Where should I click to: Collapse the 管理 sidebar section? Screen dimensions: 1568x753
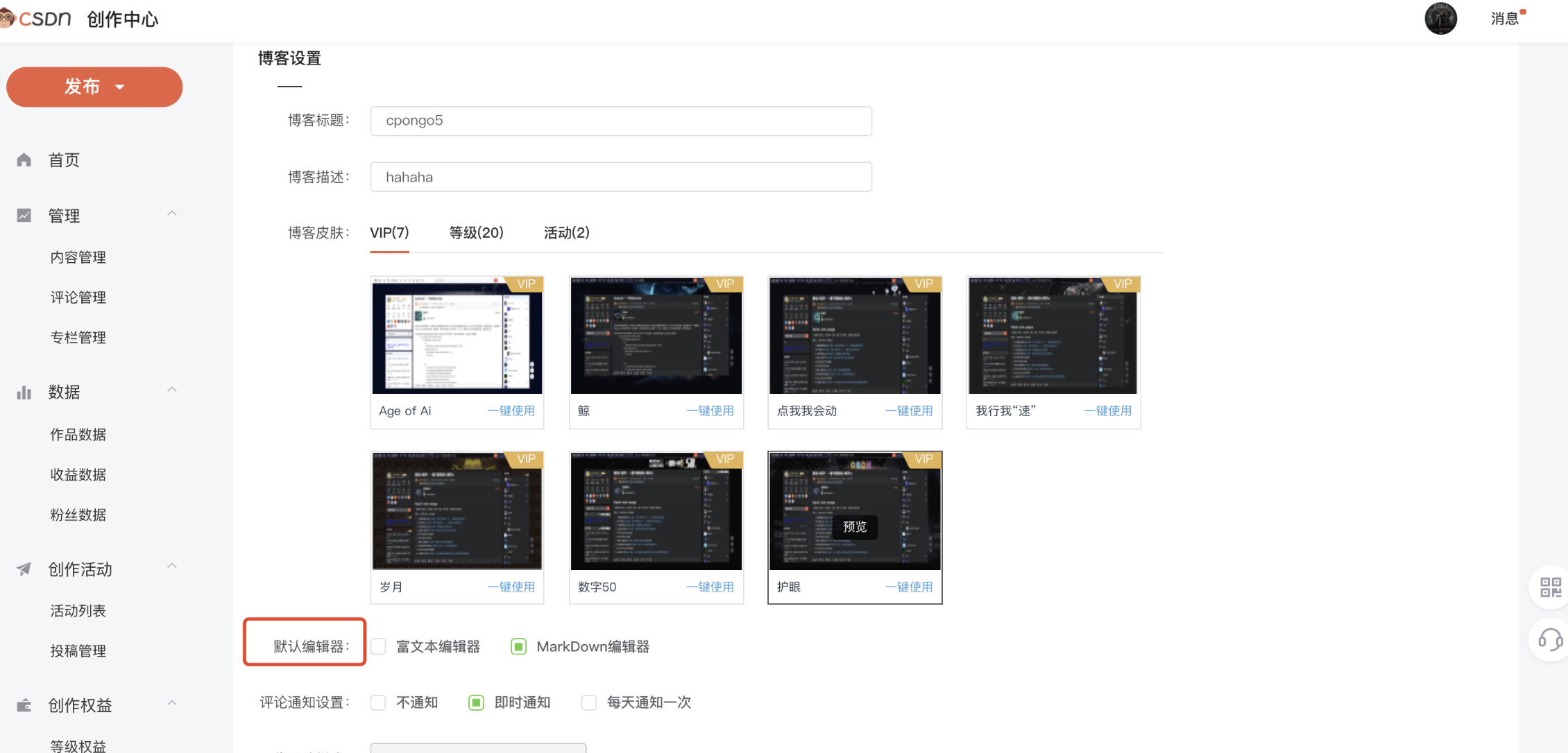[172, 213]
